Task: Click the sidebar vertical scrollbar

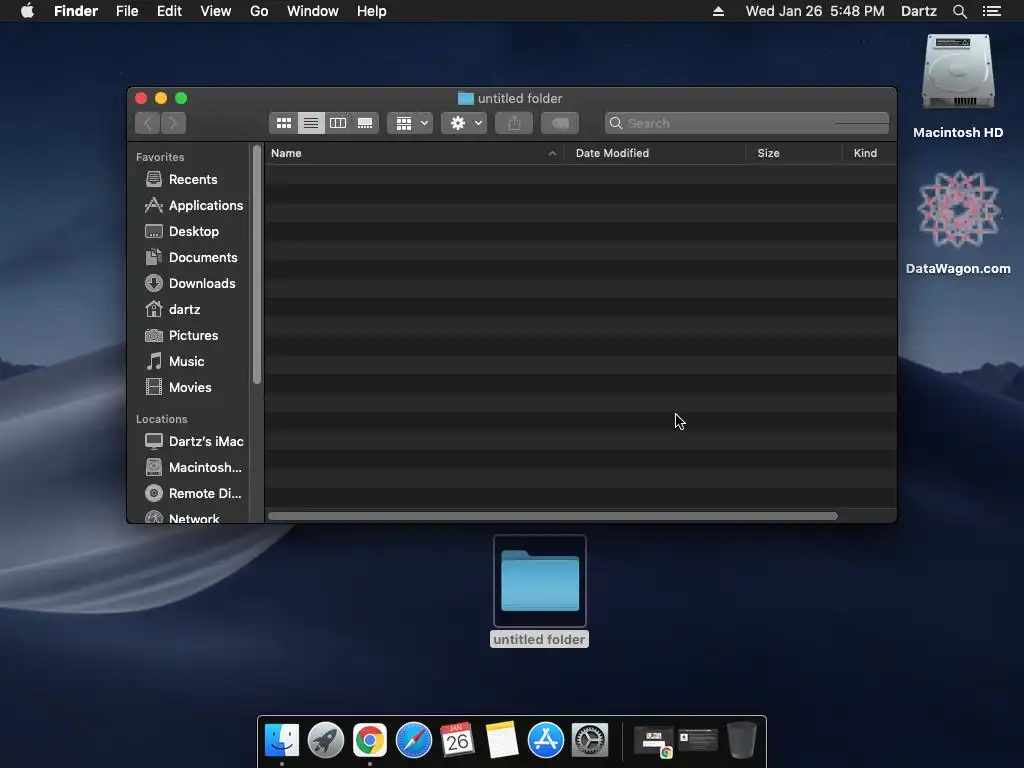Action: 257,264
